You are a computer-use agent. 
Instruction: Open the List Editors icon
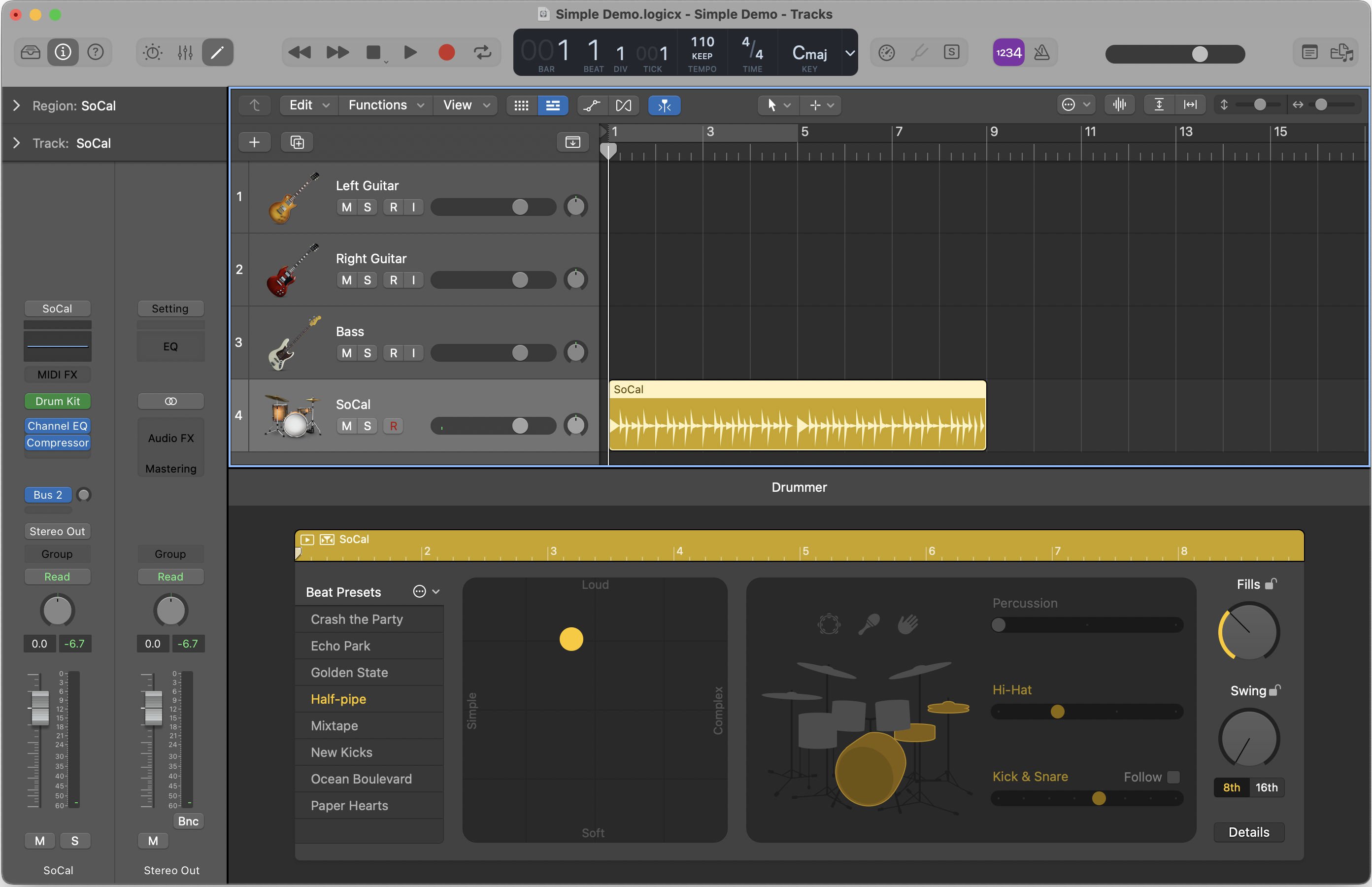1309,52
